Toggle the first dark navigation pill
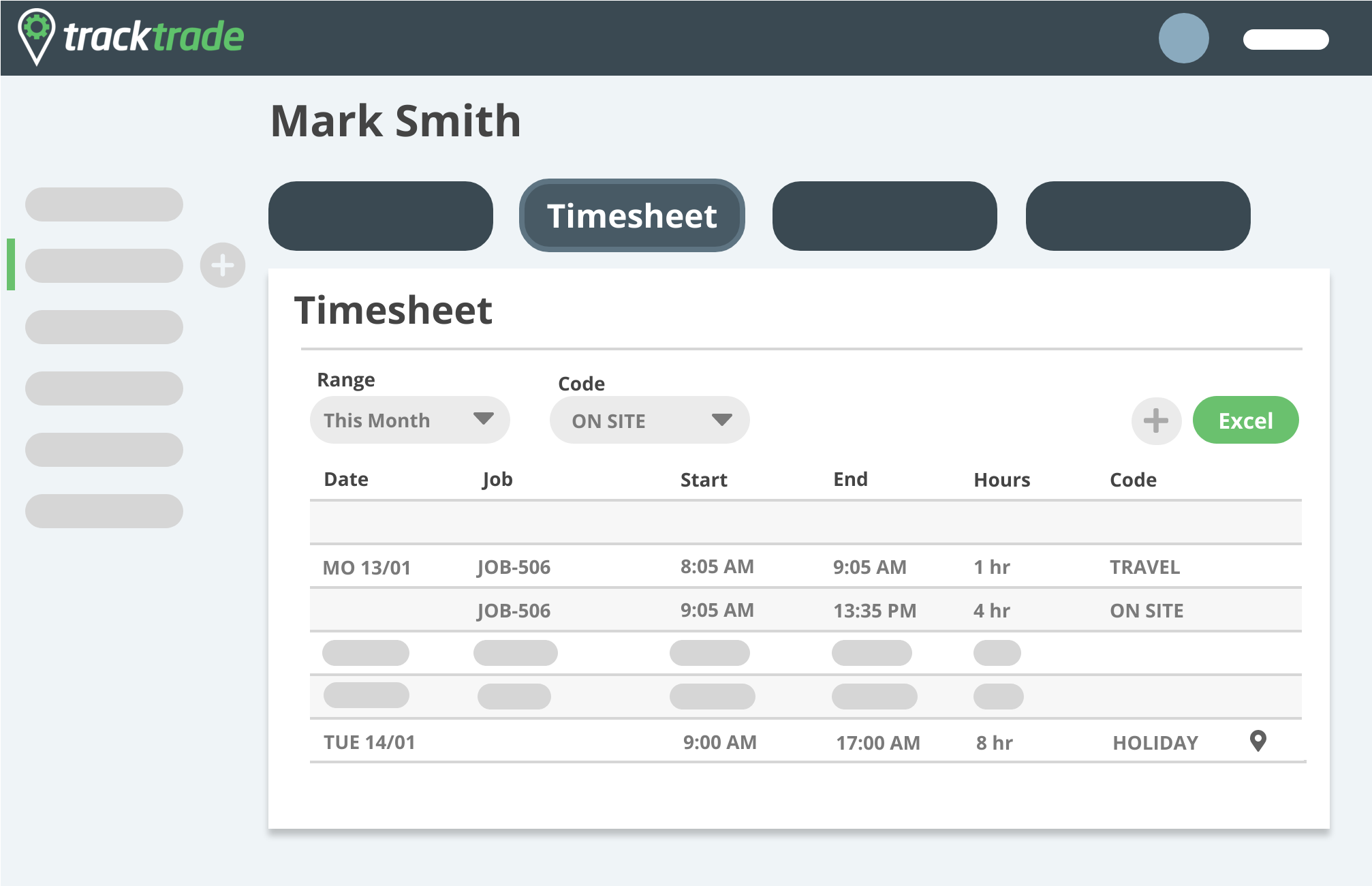Viewport: 1372px width, 886px height. (381, 215)
